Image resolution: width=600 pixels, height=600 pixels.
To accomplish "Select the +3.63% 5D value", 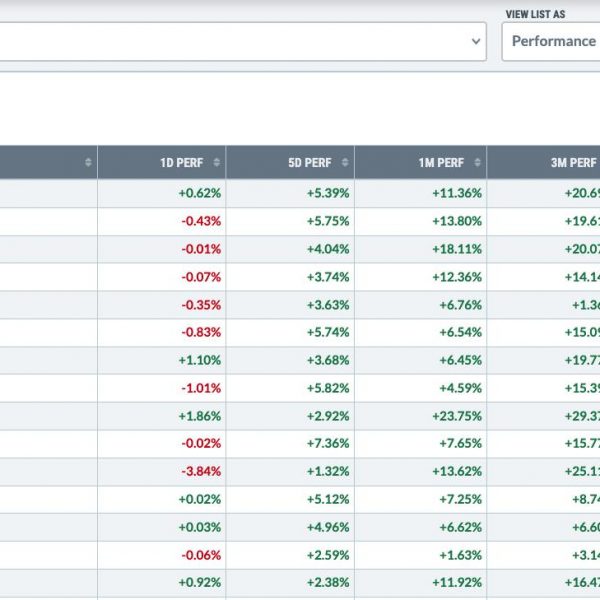I will coord(328,305).
